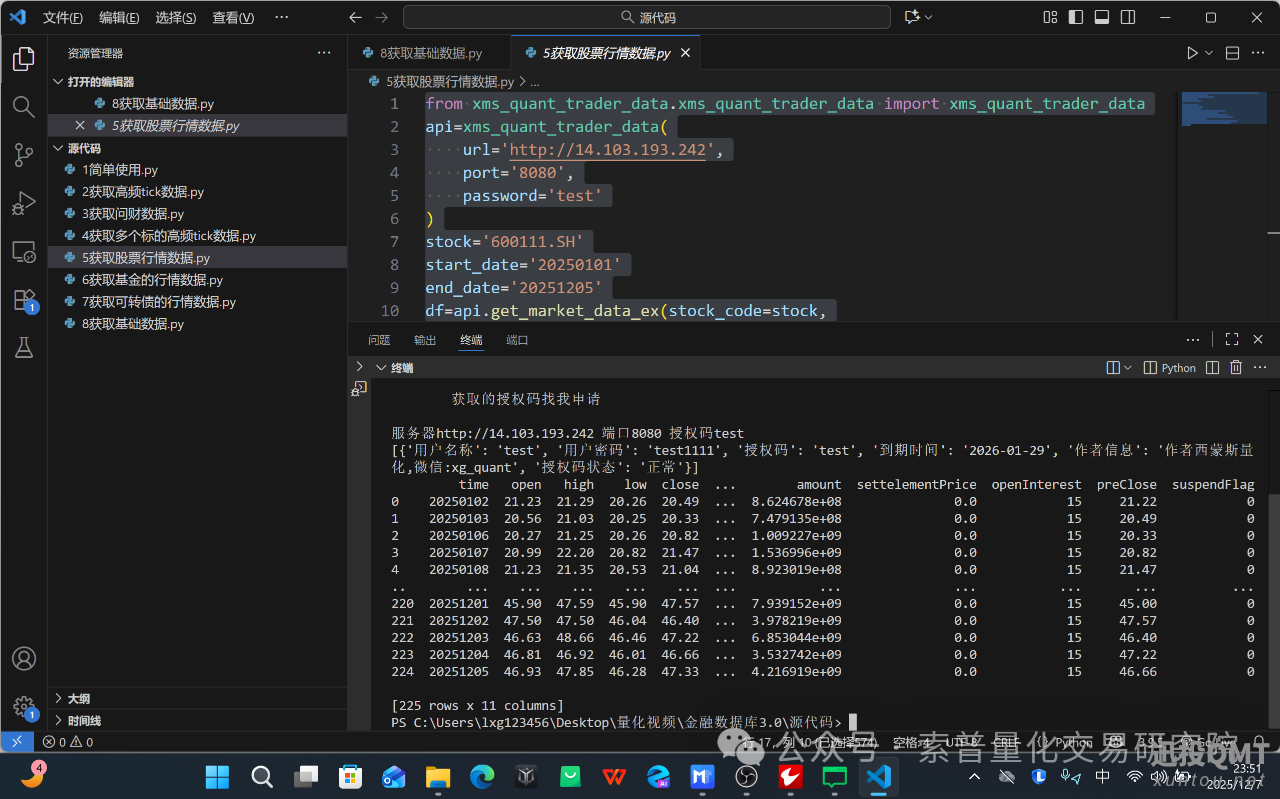Toggle primary side bar layout button
This screenshot has width=1280, height=799.
point(1076,17)
